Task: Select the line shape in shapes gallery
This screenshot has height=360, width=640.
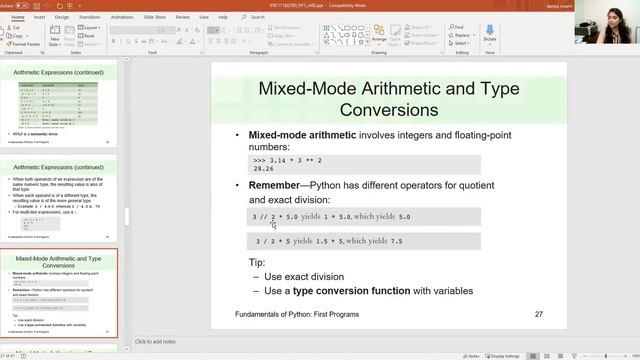Action: point(333,28)
